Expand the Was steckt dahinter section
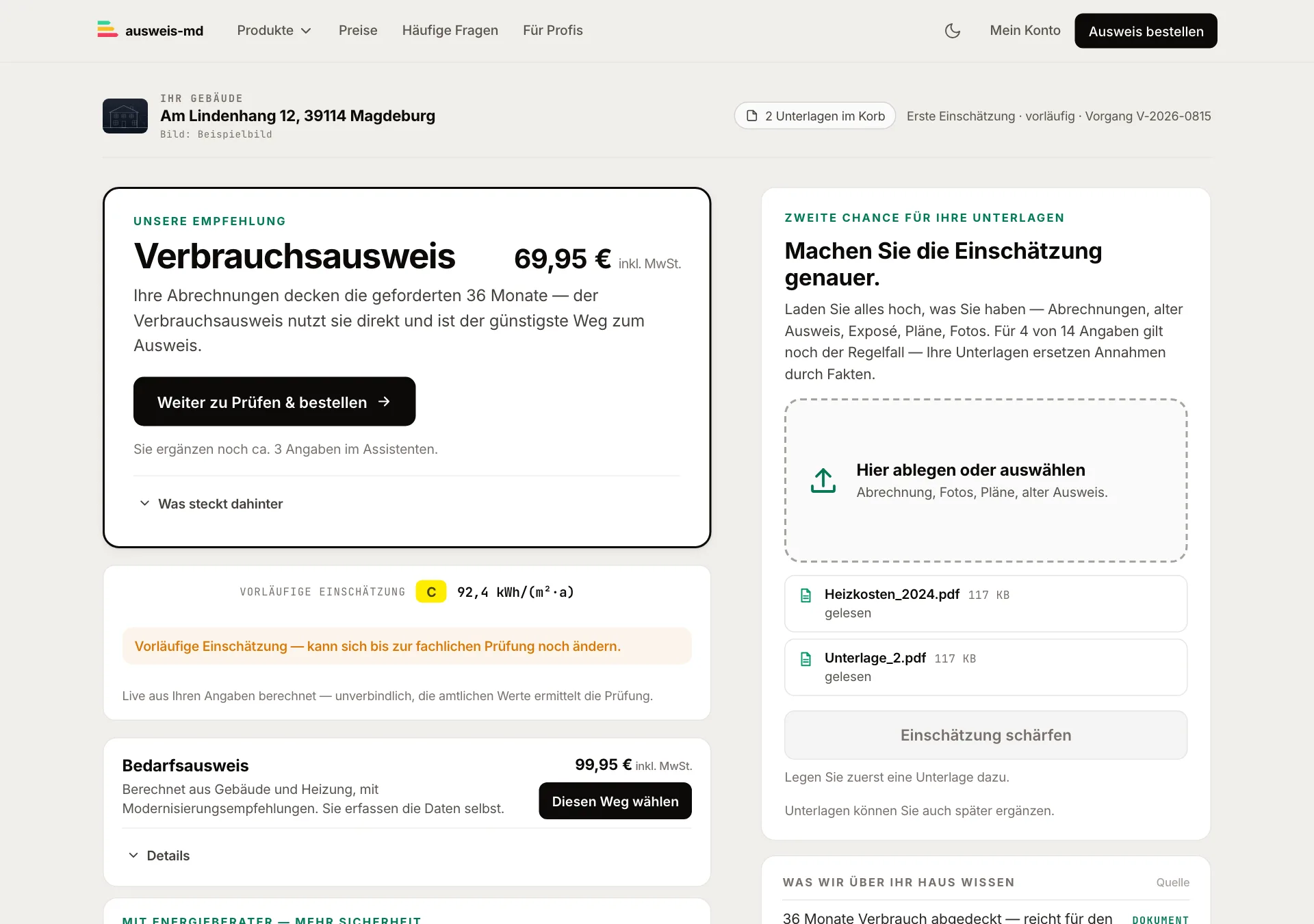This screenshot has width=1314, height=924. (x=211, y=504)
